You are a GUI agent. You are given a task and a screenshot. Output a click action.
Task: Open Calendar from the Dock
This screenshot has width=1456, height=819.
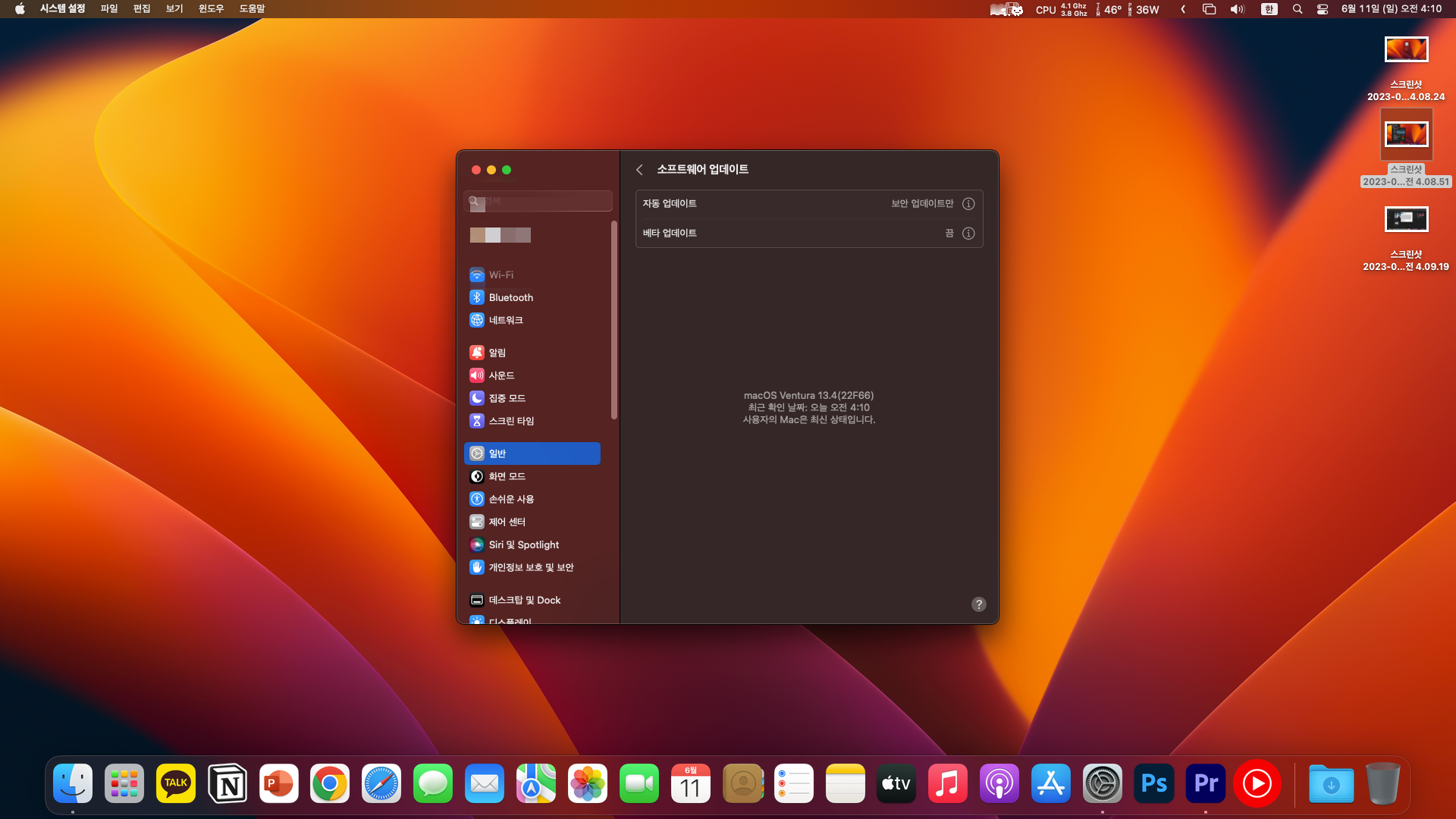click(x=691, y=783)
